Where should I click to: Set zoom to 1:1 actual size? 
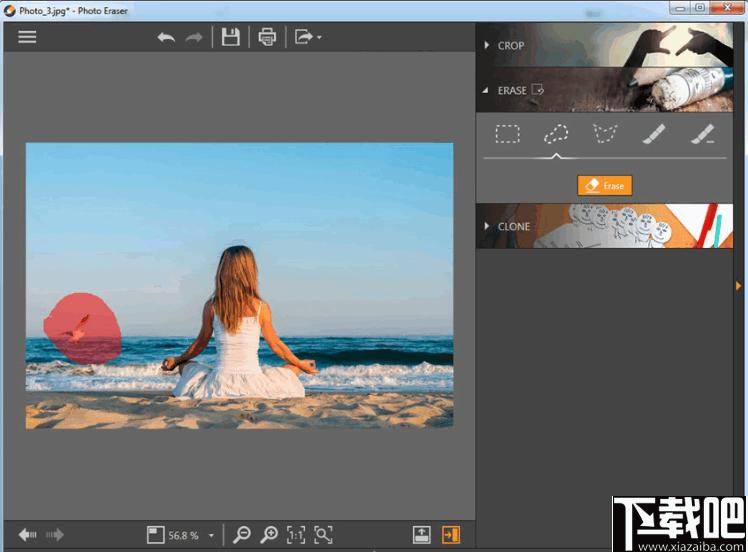tap(296, 535)
